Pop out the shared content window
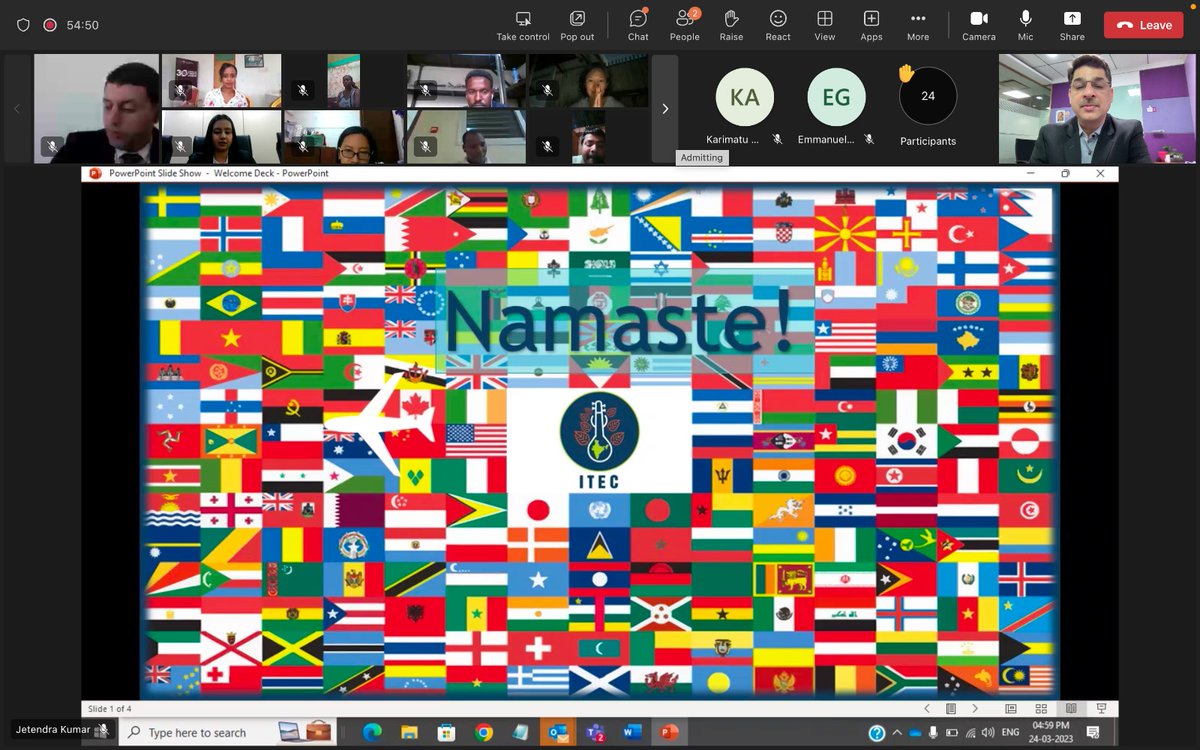The image size is (1200, 750). [577, 25]
